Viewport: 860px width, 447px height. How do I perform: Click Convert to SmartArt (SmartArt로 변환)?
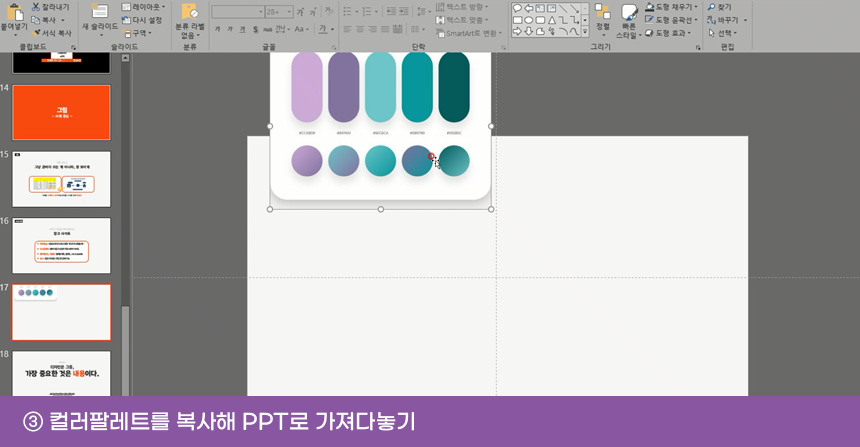coord(469,33)
